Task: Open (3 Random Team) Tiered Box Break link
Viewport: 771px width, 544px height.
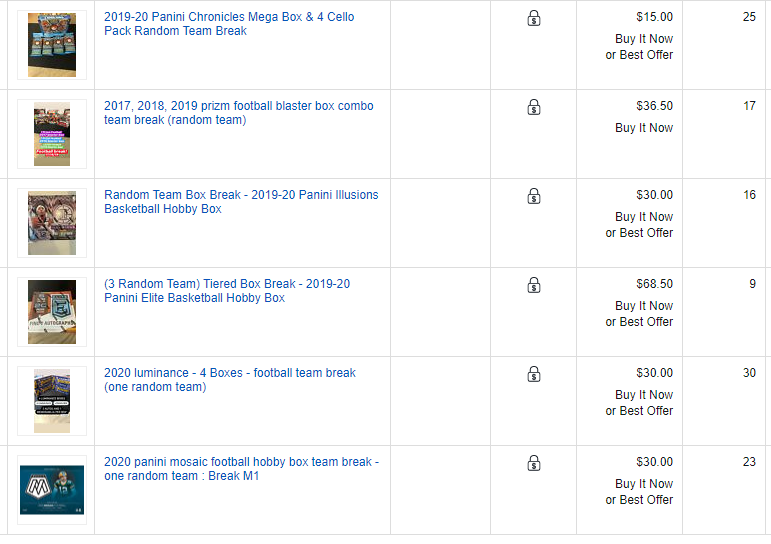Action: coord(227,291)
